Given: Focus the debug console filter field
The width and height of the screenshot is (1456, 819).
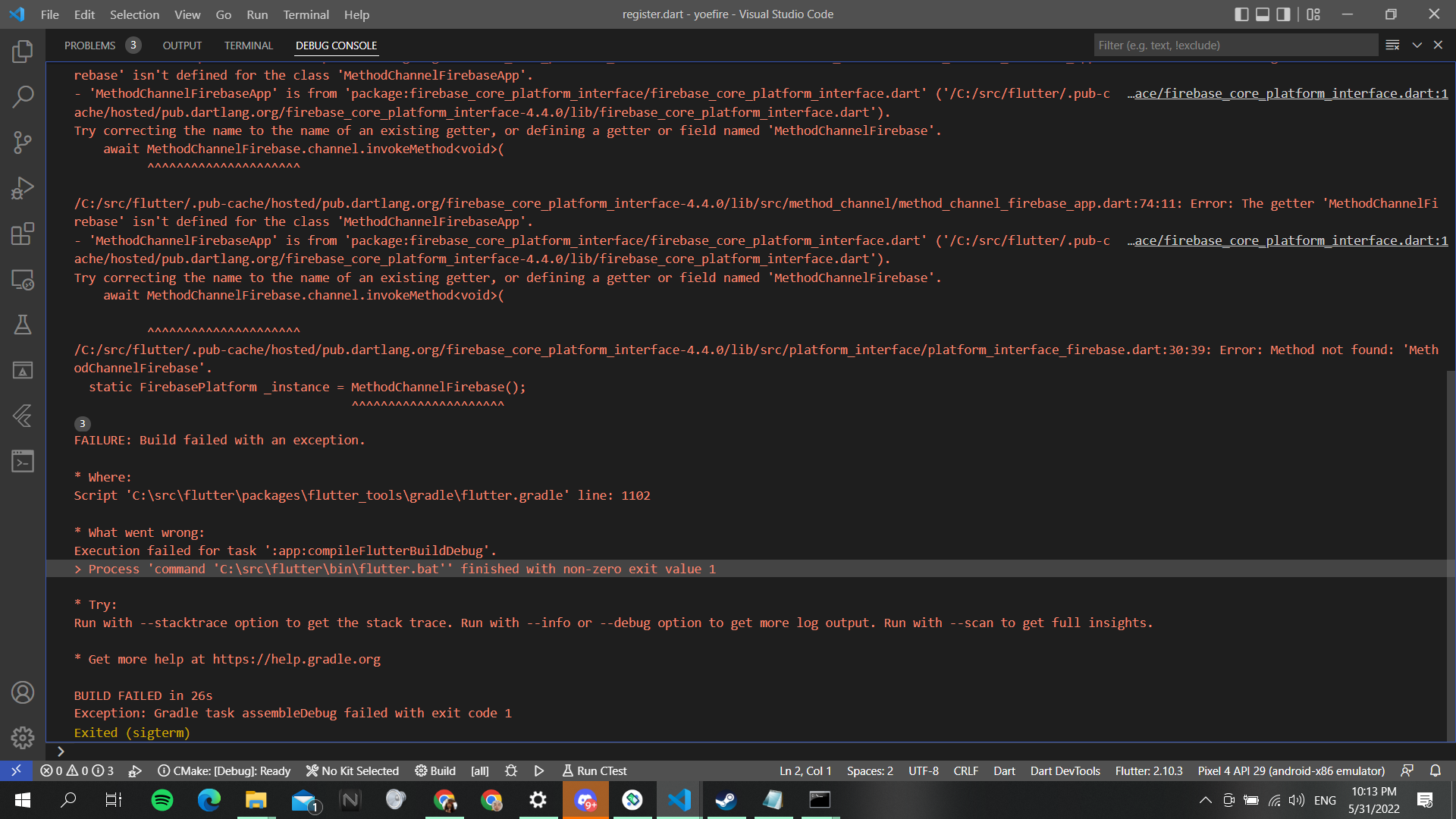Looking at the screenshot, I should pos(1235,45).
